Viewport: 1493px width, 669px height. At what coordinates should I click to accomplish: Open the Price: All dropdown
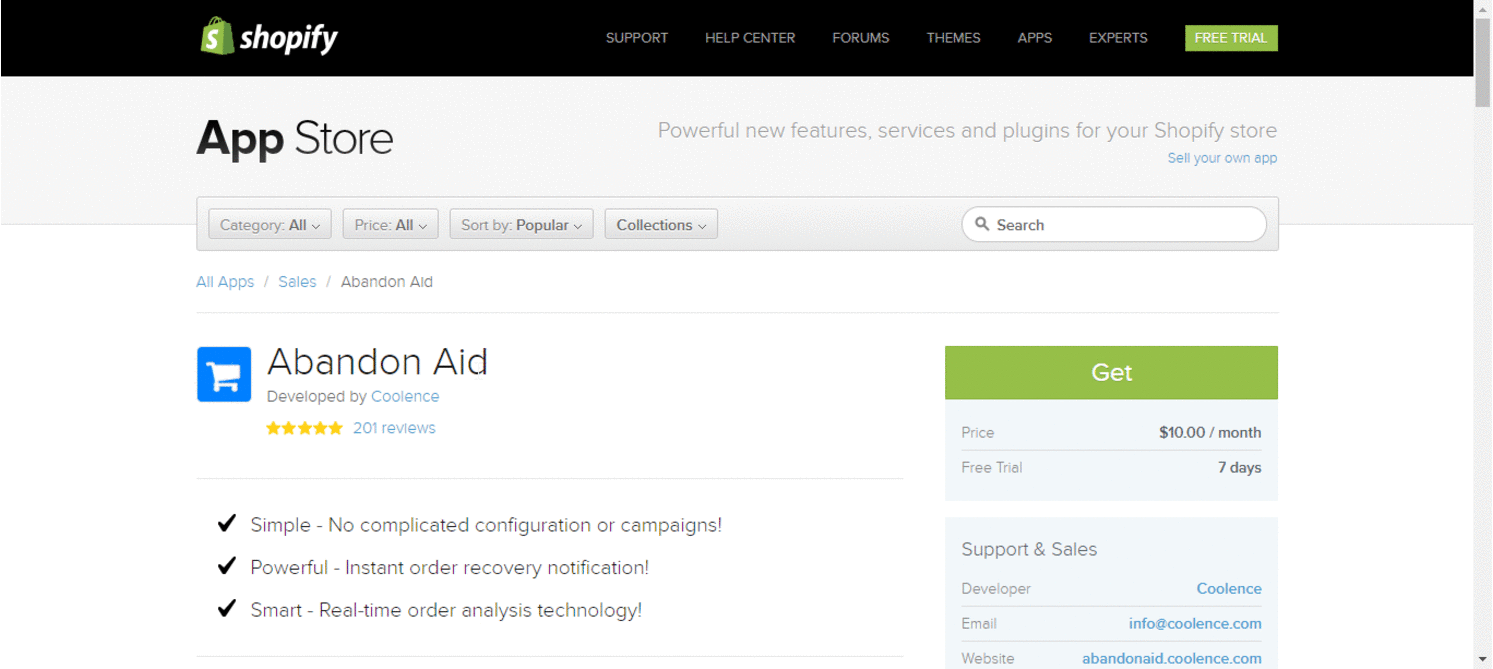pyautogui.click(x=390, y=225)
